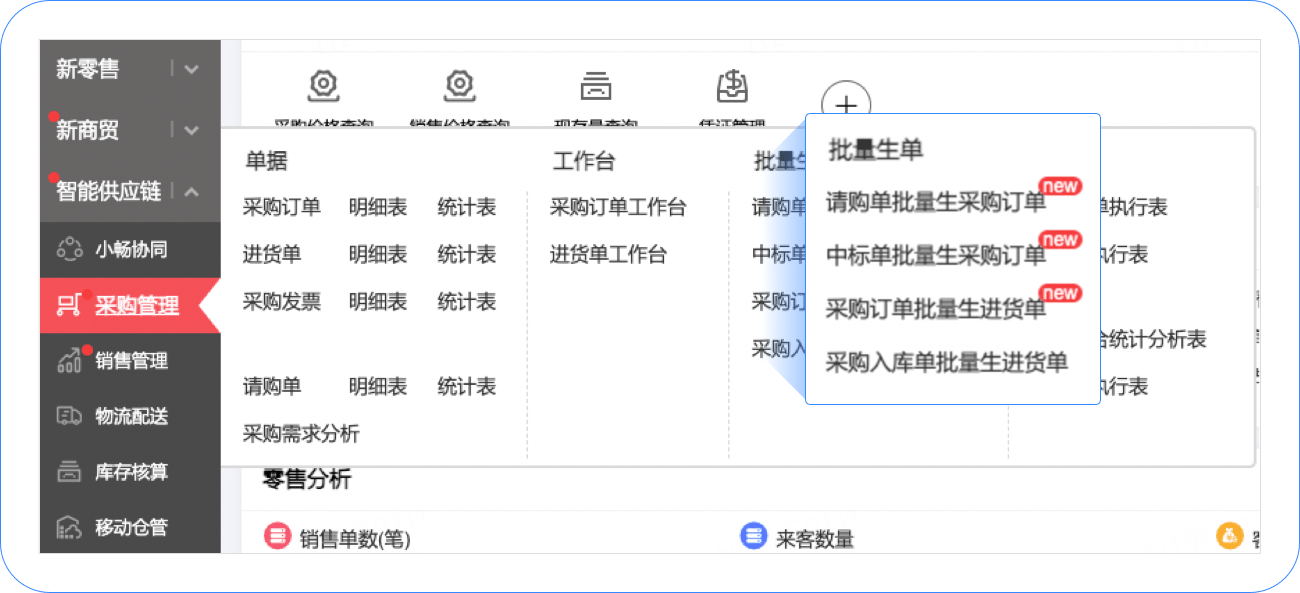The image size is (1300, 593).
Task: Open 统计表 in the 采购发票 row
Action: (x=467, y=301)
